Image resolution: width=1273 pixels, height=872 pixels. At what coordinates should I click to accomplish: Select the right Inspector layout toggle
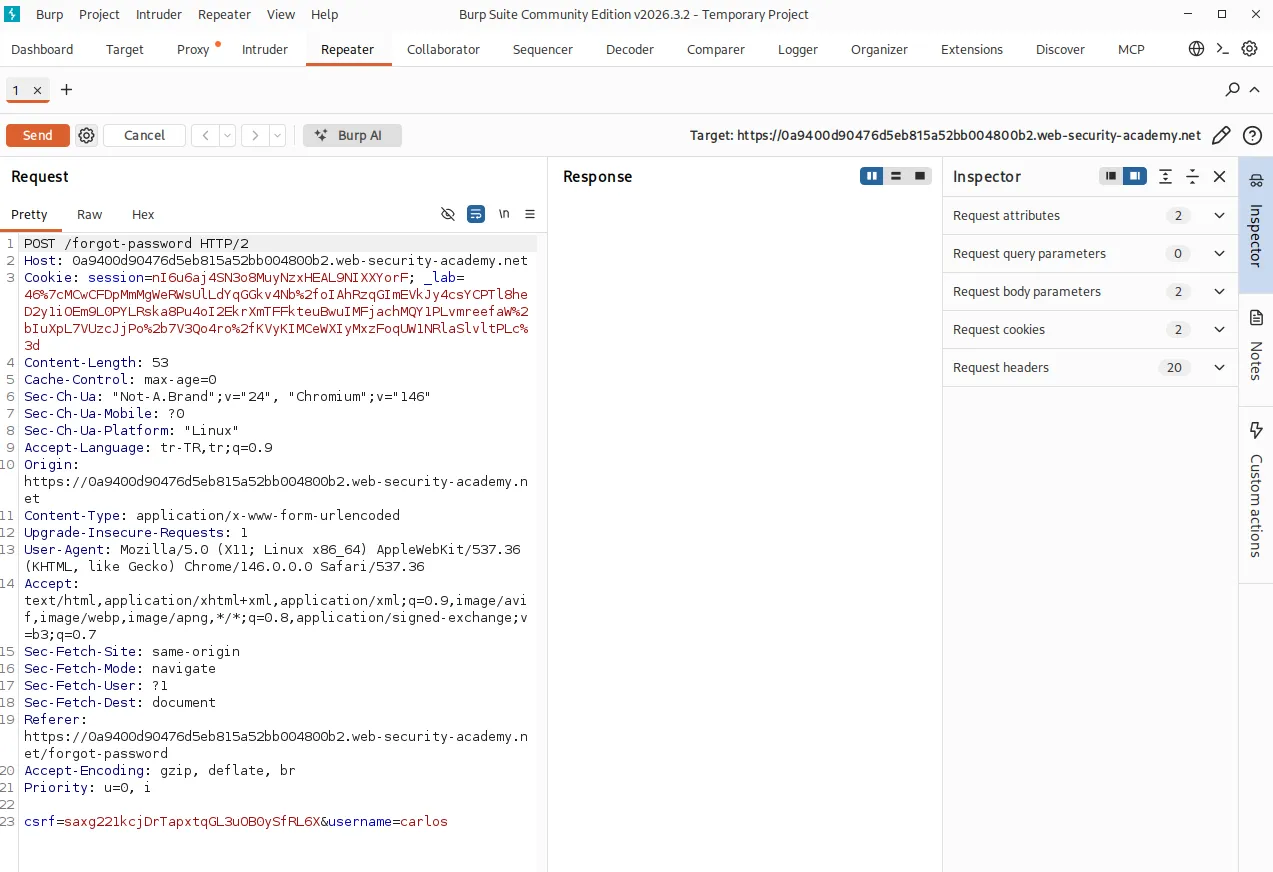tap(1135, 176)
